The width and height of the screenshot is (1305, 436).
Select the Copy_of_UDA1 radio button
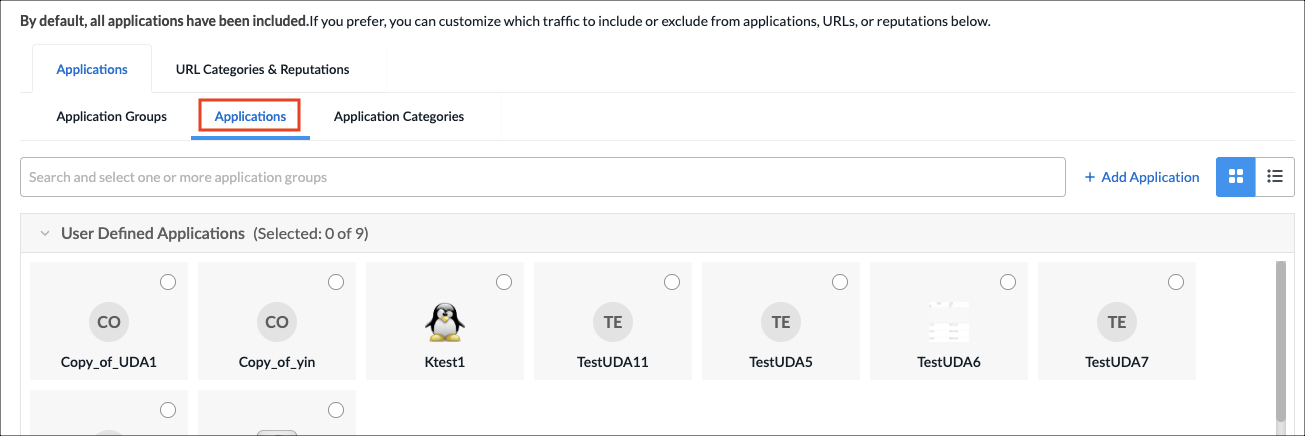[168, 282]
